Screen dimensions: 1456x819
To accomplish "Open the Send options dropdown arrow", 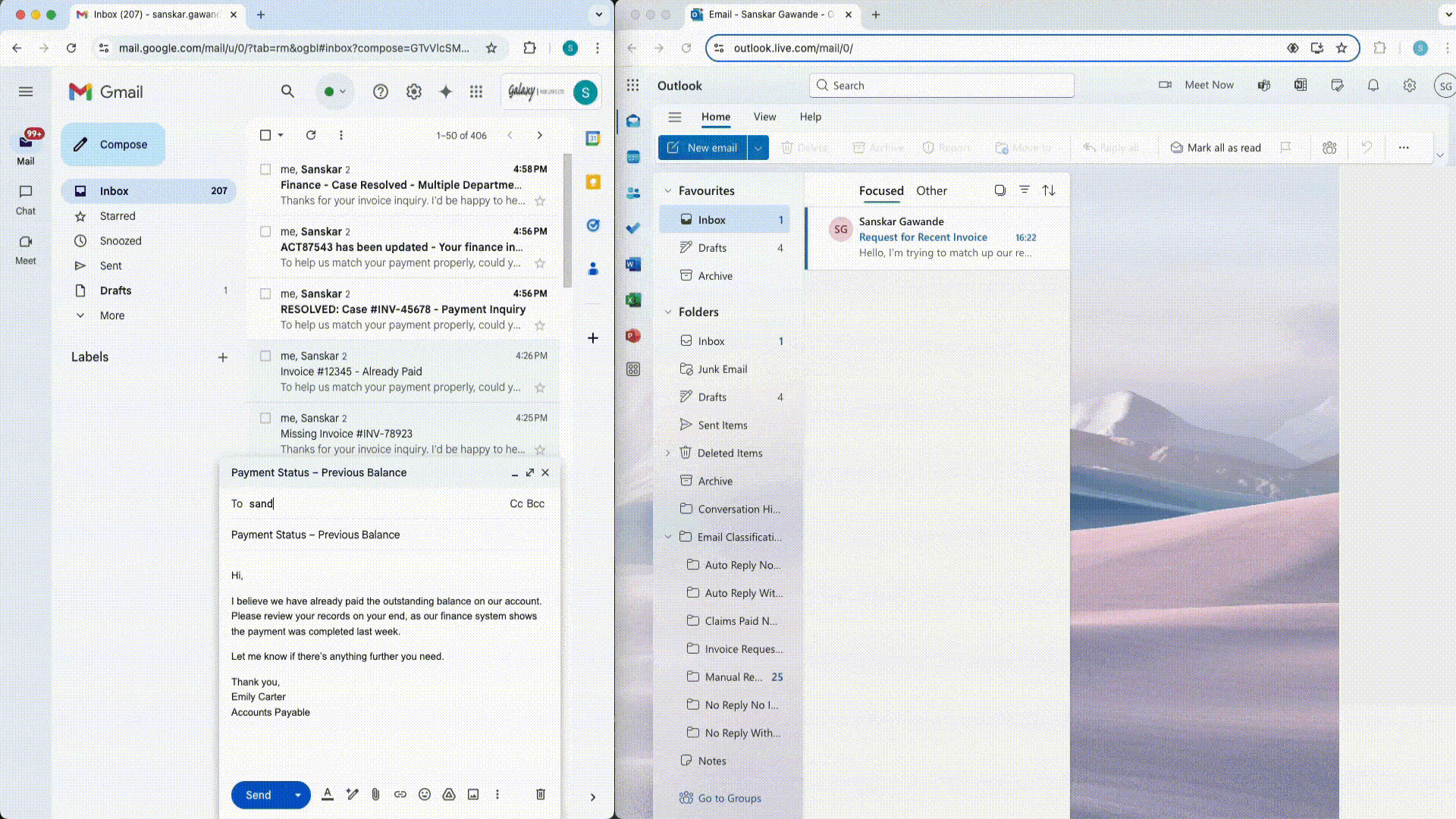I will 298,795.
